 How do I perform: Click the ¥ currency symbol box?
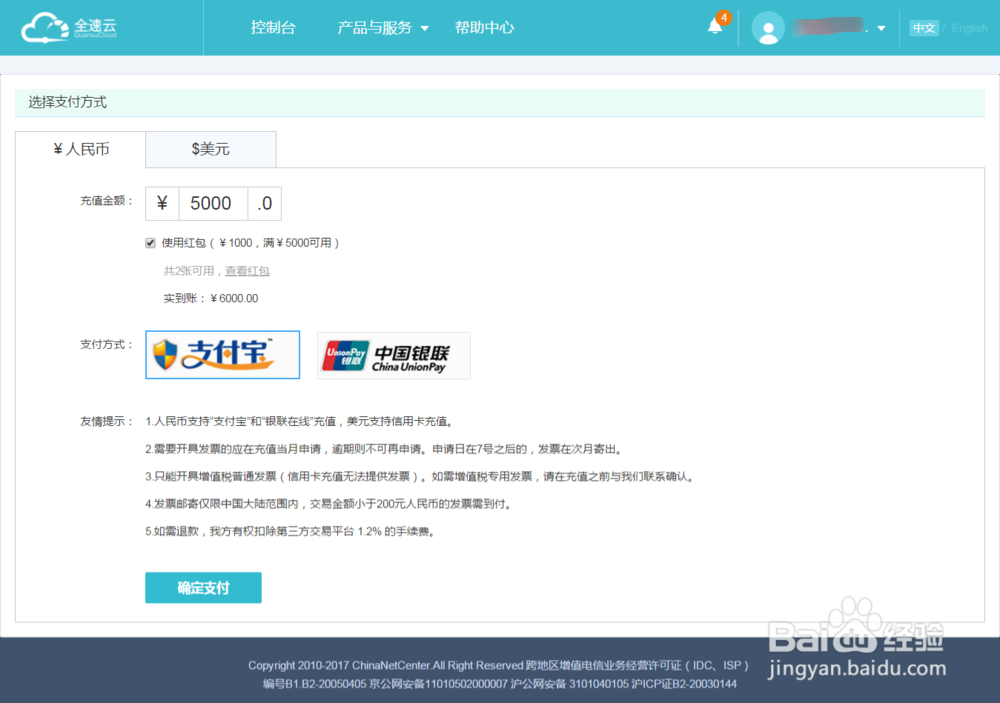pos(163,203)
